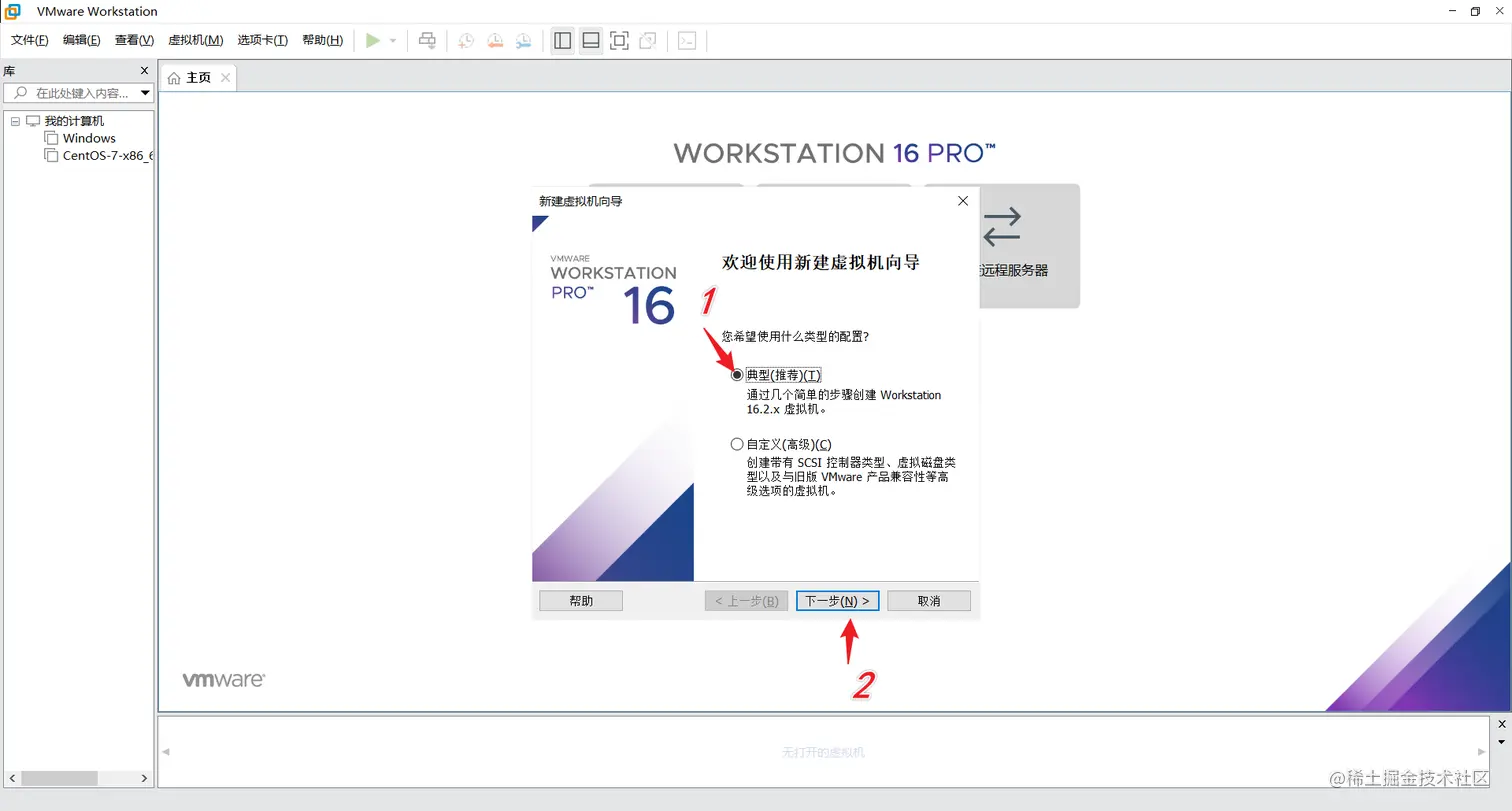Select the 主页 tab
The width and height of the screenshot is (1512, 811).
pos(198,77)
